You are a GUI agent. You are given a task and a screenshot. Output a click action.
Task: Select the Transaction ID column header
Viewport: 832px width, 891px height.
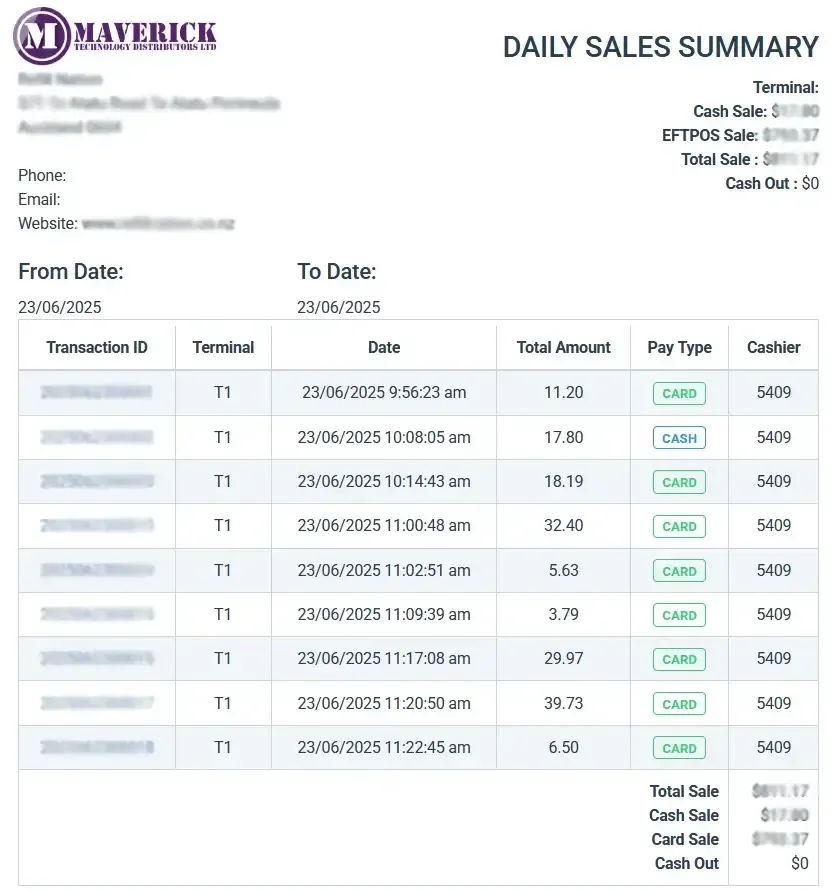(x=97, y=347)
